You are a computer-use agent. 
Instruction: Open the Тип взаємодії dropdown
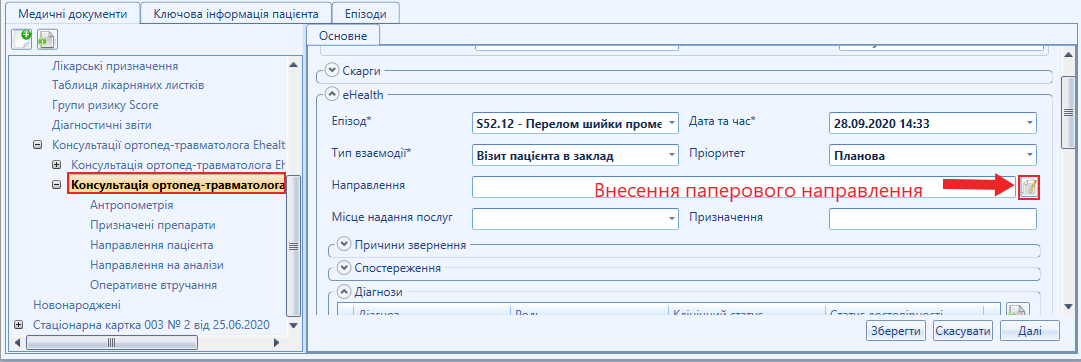point(672,155)
